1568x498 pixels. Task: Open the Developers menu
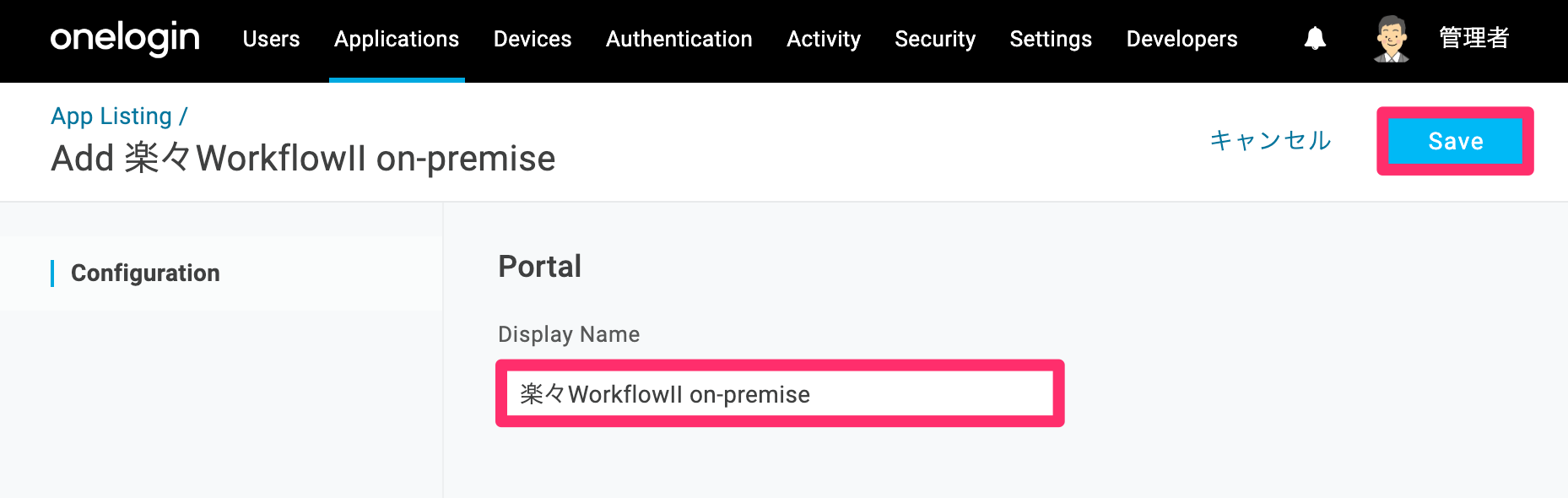coord(1181,39)
